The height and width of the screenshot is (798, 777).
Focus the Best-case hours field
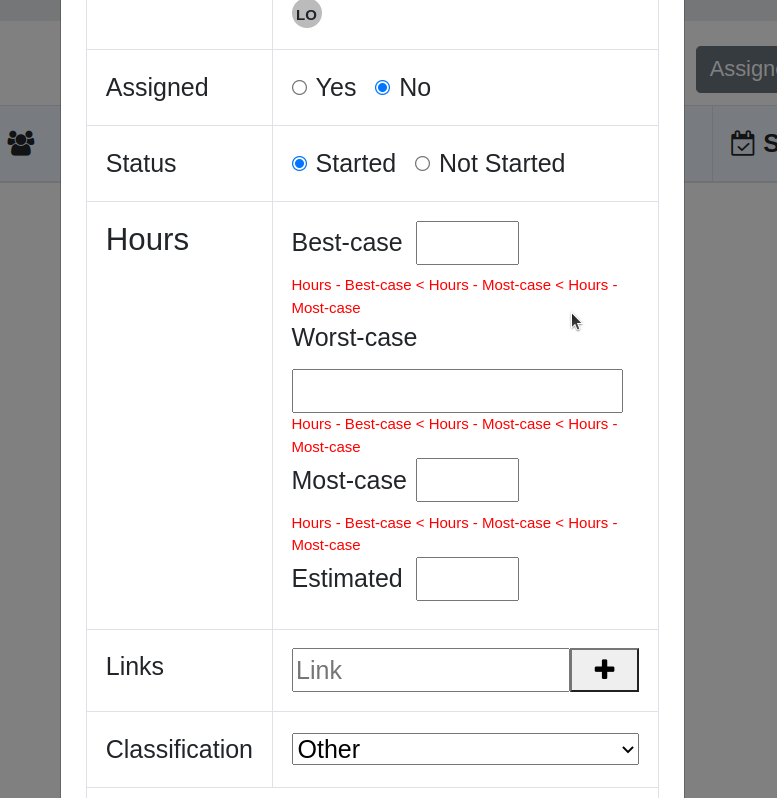[467, 243]
